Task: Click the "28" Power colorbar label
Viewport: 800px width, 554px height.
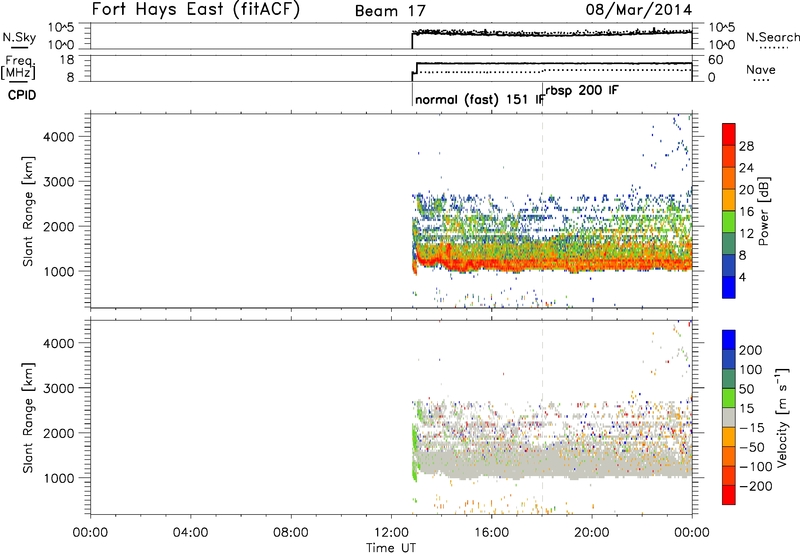Action: [x=746, y=146]
